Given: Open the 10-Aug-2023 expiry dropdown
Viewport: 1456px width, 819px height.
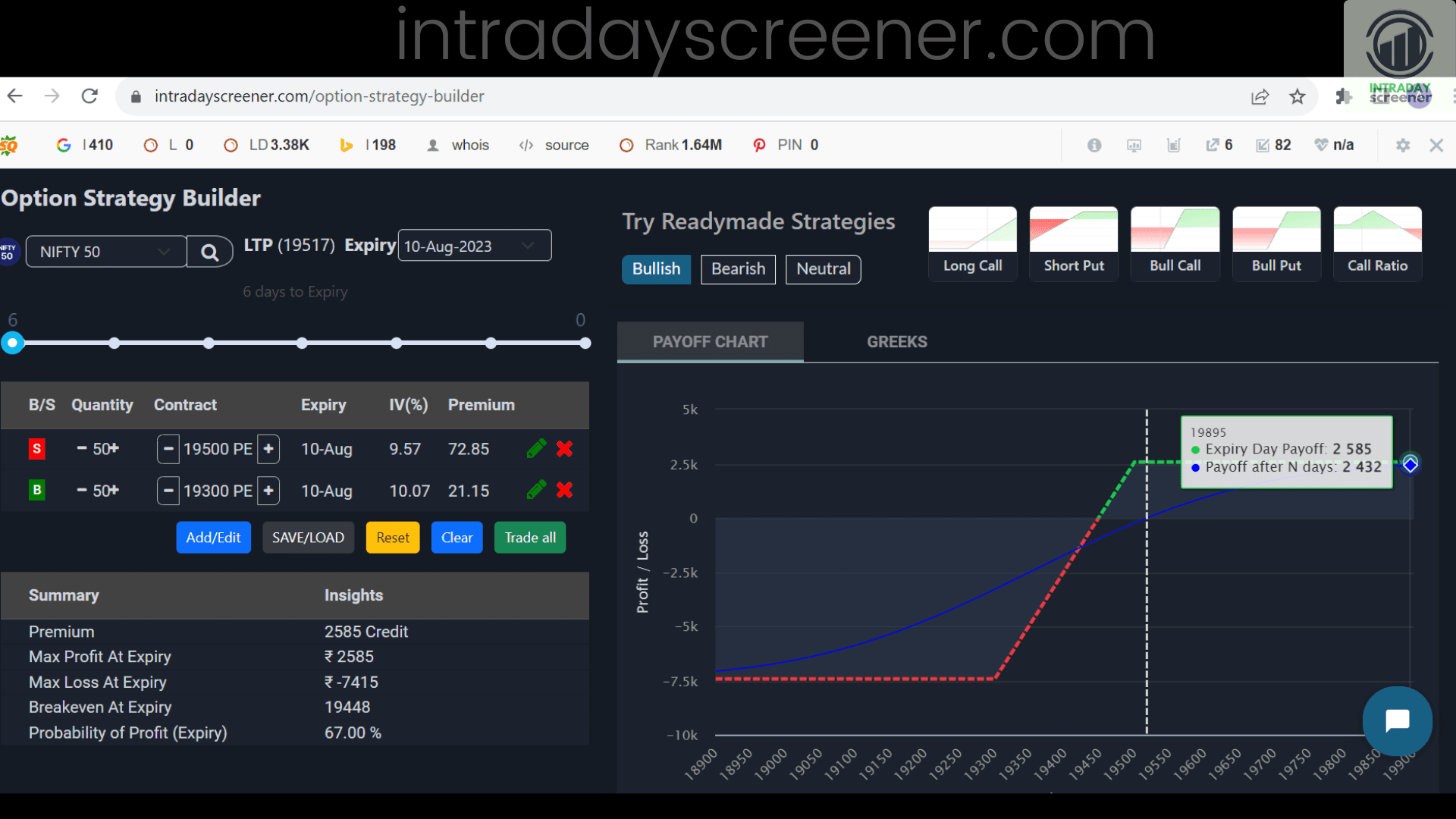Looking at the screenshot, I should pos(475,246).
